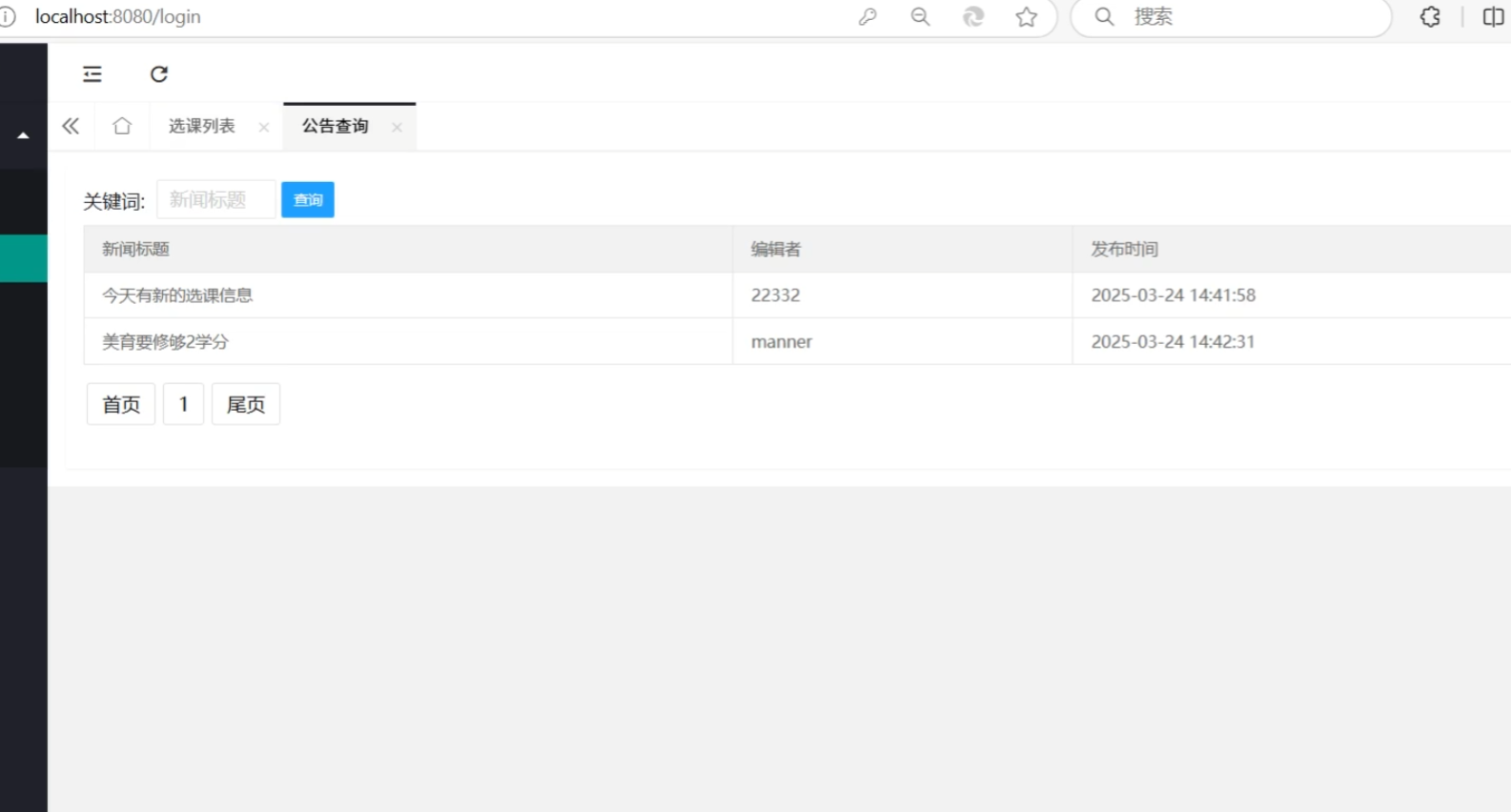Select the 公告查询 tab
The image size is (1511, 812).
(x=336, y=126)
